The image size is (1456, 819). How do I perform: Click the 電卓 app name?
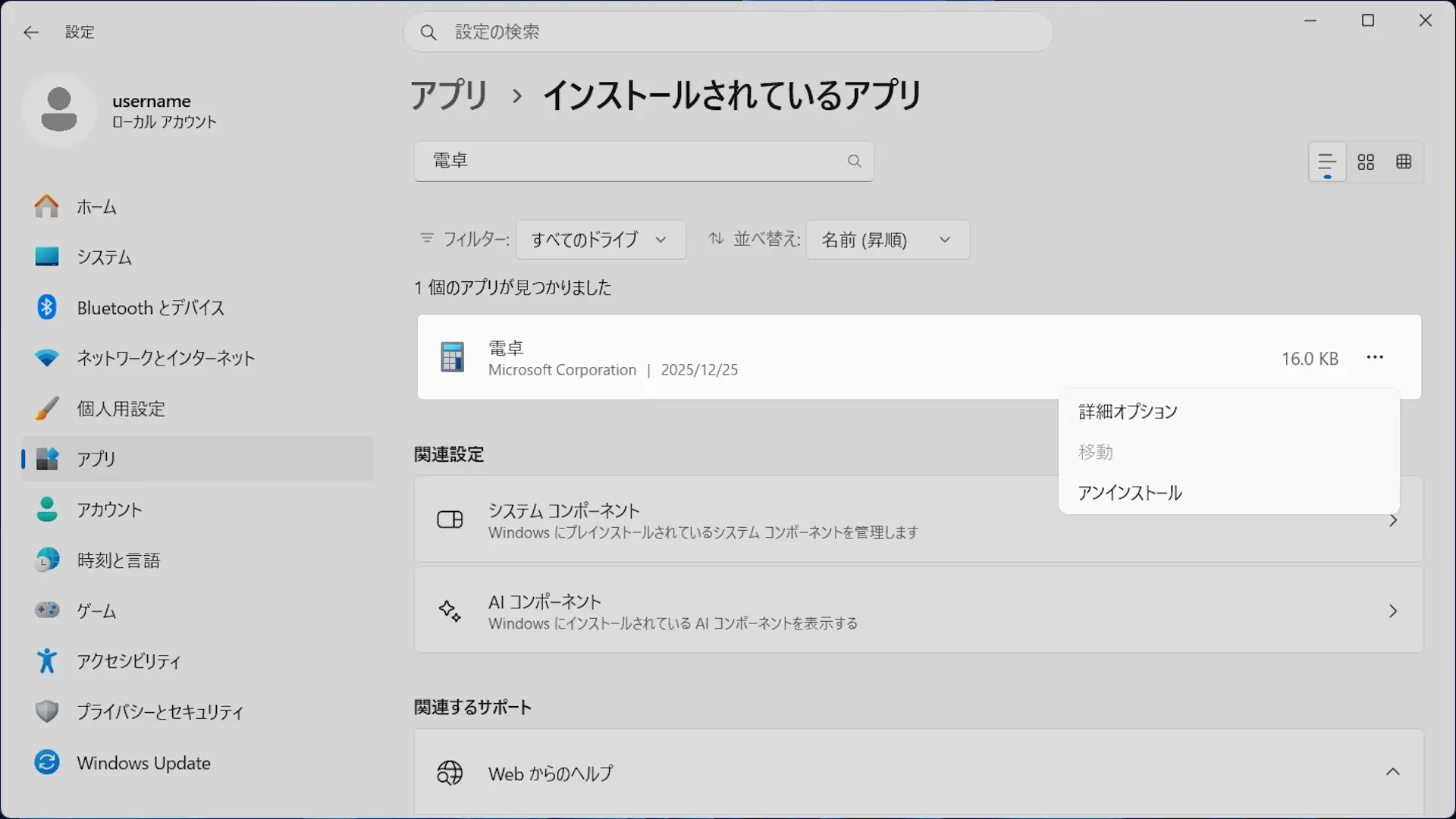click(x=506, y=348)
